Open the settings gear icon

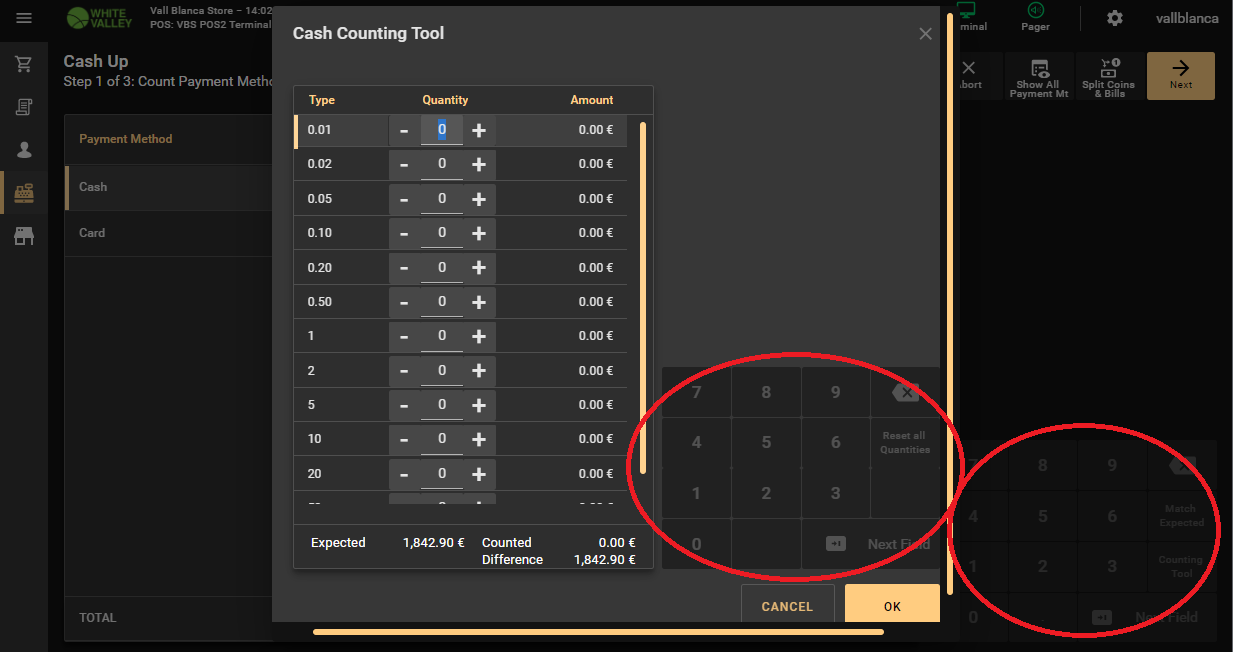[1114, 18]
